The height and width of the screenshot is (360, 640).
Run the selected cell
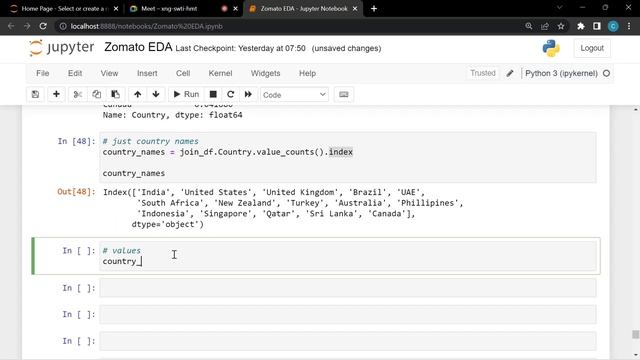(186, 94)
